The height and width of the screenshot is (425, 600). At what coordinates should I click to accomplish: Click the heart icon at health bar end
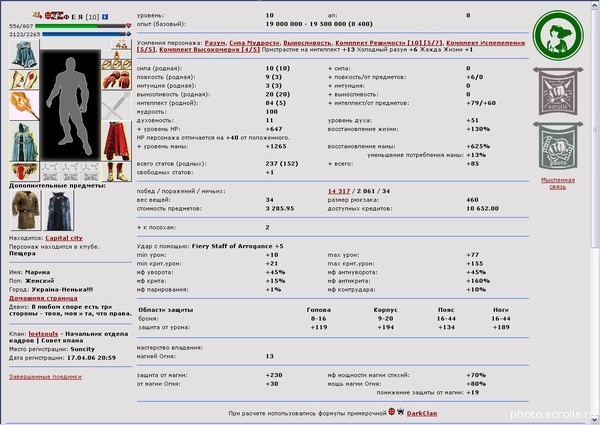(x=129, y=26)
